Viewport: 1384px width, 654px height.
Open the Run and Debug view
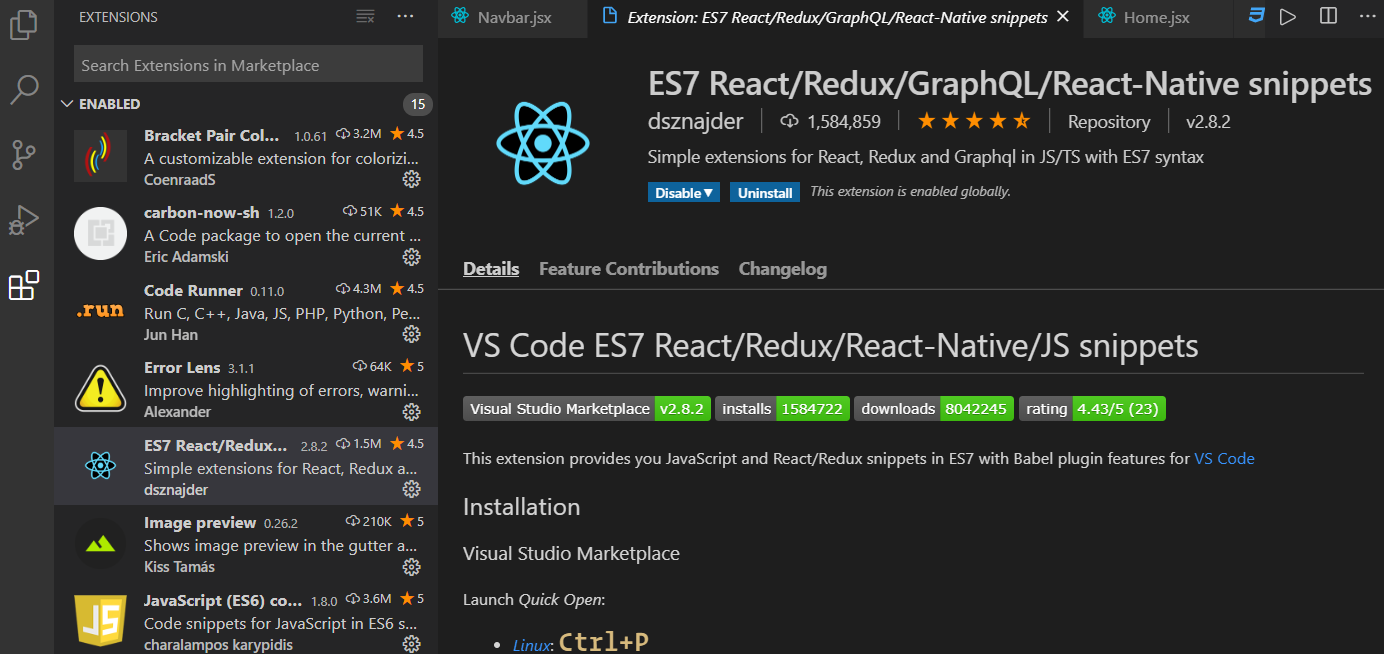click(24, 220)
